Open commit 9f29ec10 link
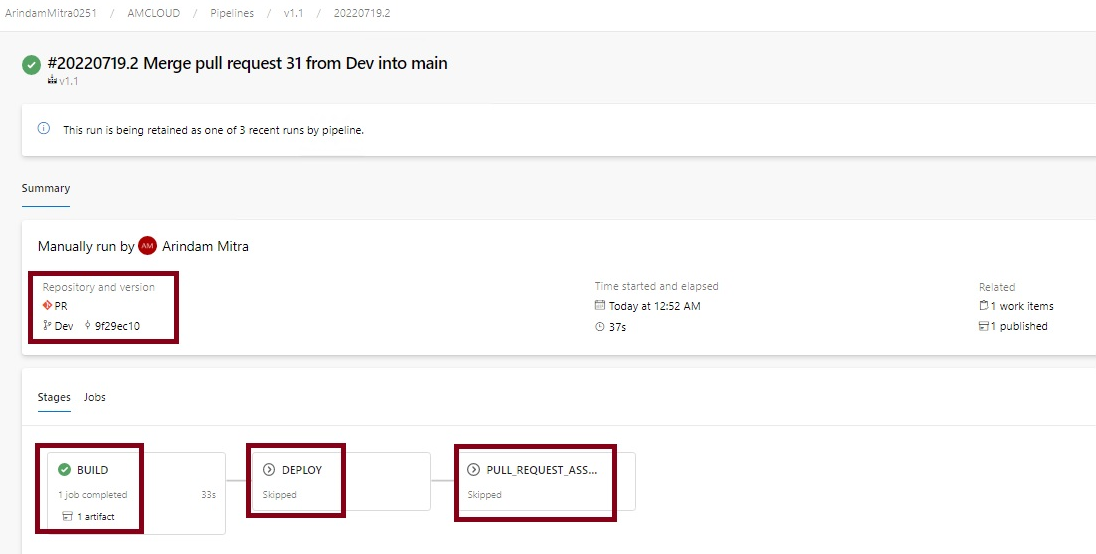Screen dimensions: 1096x554 [x=117, y=326]
